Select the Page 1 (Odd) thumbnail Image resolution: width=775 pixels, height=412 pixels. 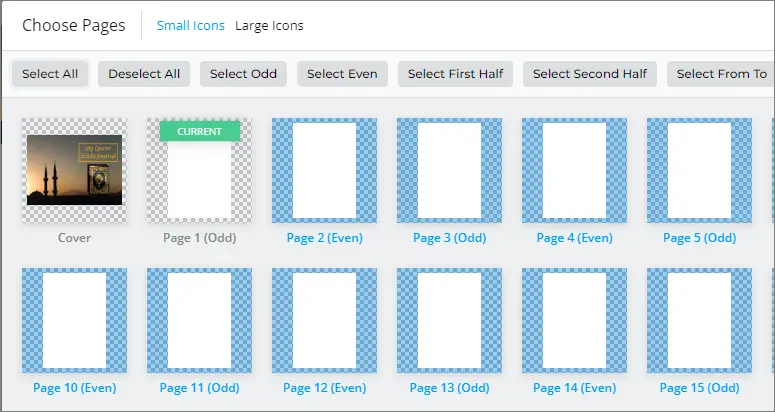coord(199,170)
